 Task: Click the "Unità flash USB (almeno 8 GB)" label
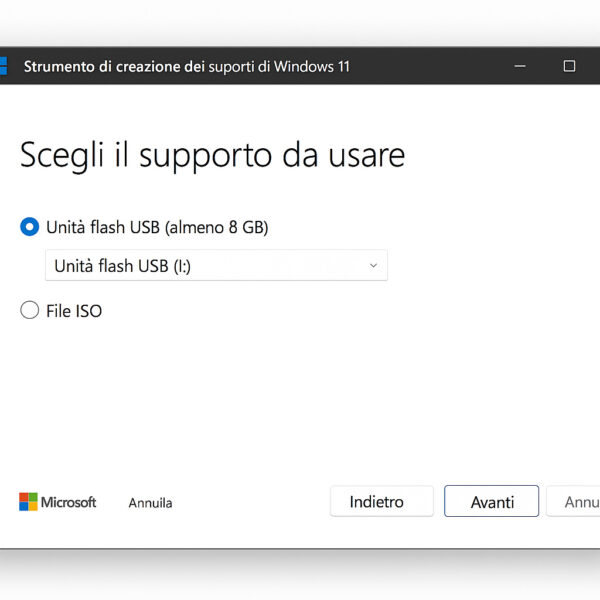pos(157,227)
